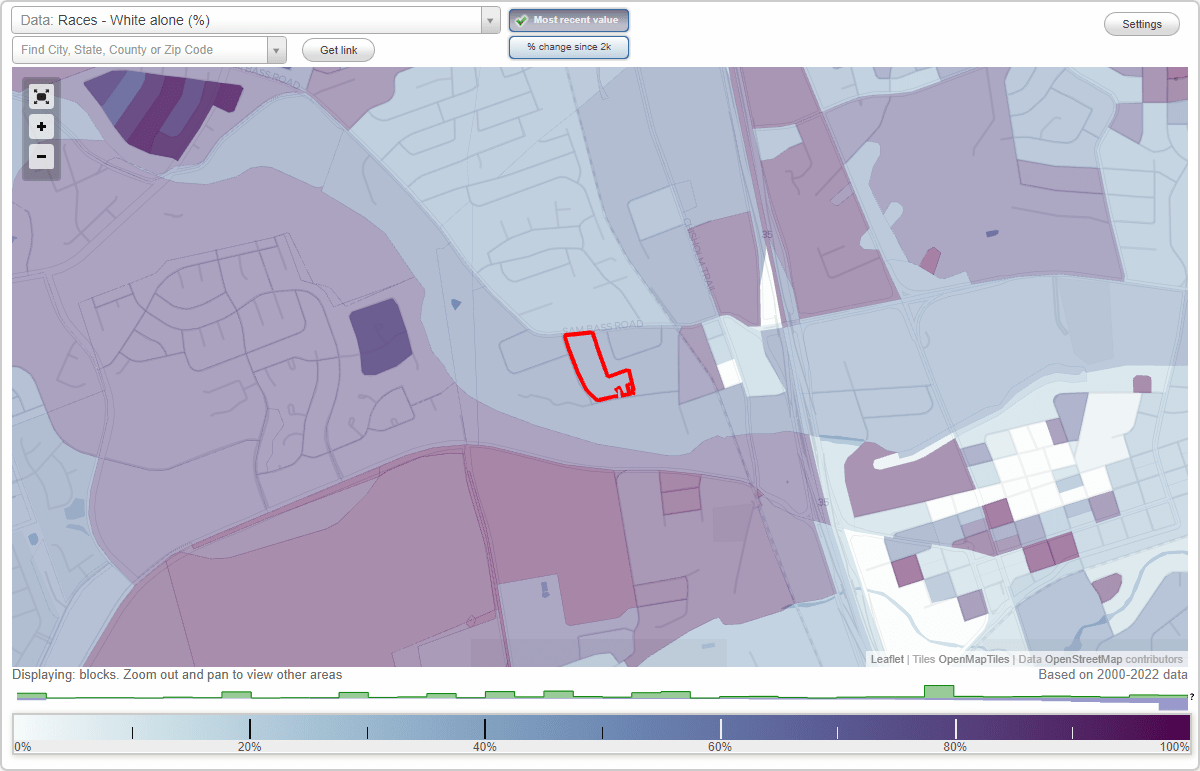Toggle fullscreen map view icon
The height and width of the screenshot is (771, 1200).
(x=41, y=96)
